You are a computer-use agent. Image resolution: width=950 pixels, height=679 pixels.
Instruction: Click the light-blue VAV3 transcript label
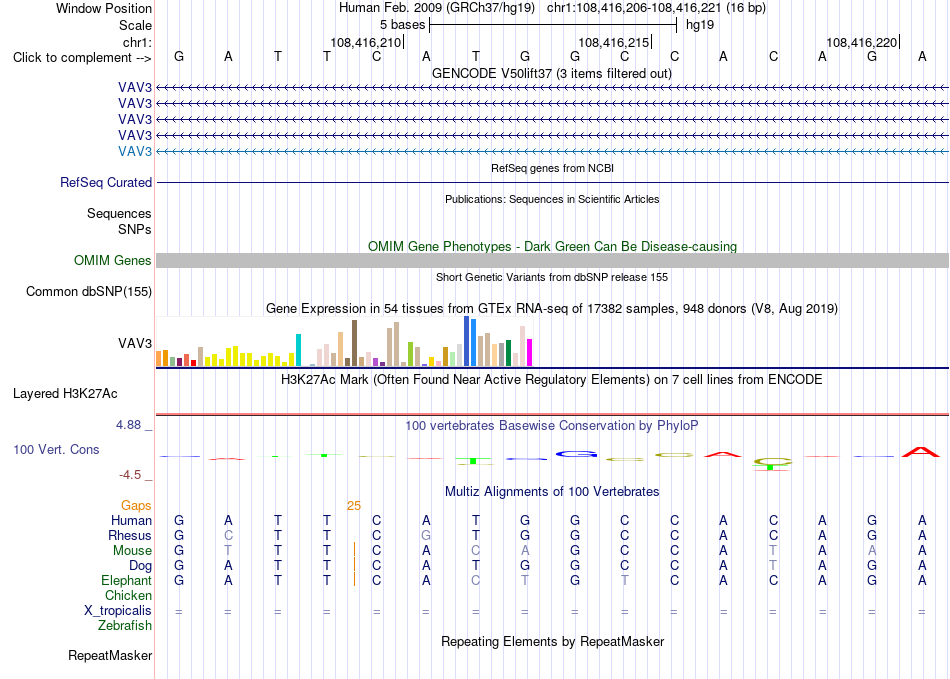[x=135, y=151]
